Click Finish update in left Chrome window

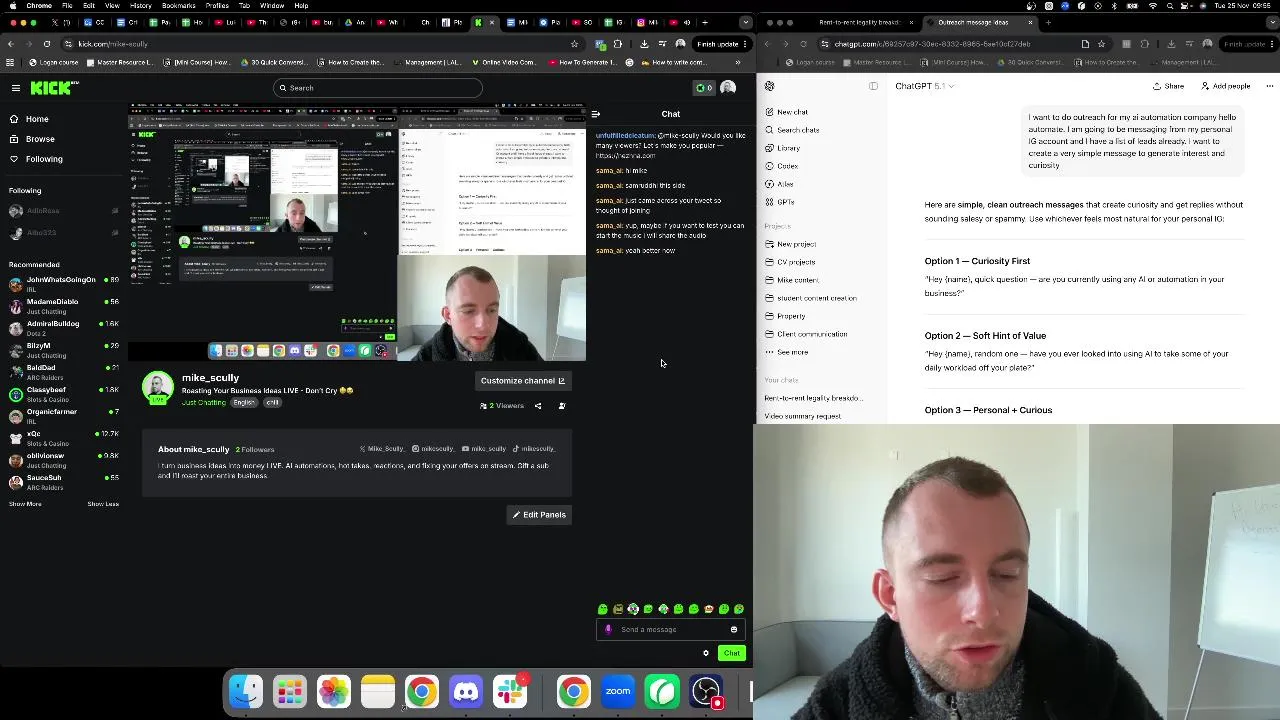tap(718, 44)
